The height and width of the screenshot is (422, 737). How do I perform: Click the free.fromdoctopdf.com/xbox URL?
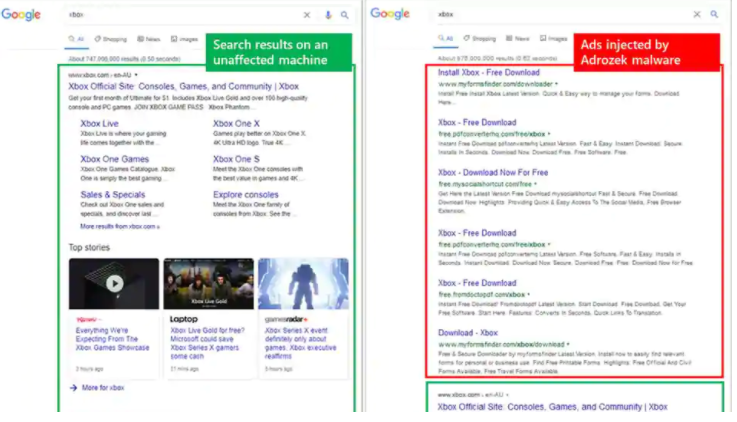(x=481, y=295)
